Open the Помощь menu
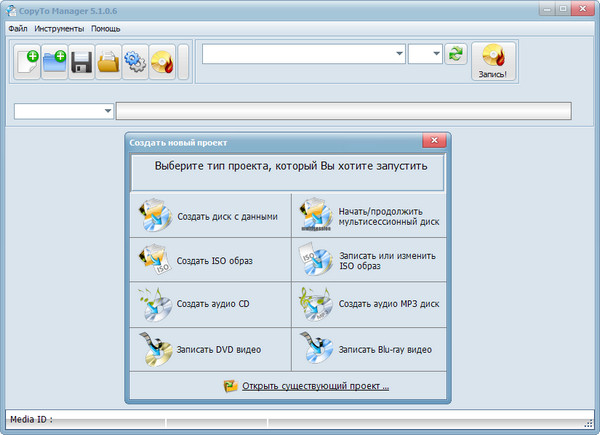Screen dimensions: 600x435 point(106,29)
